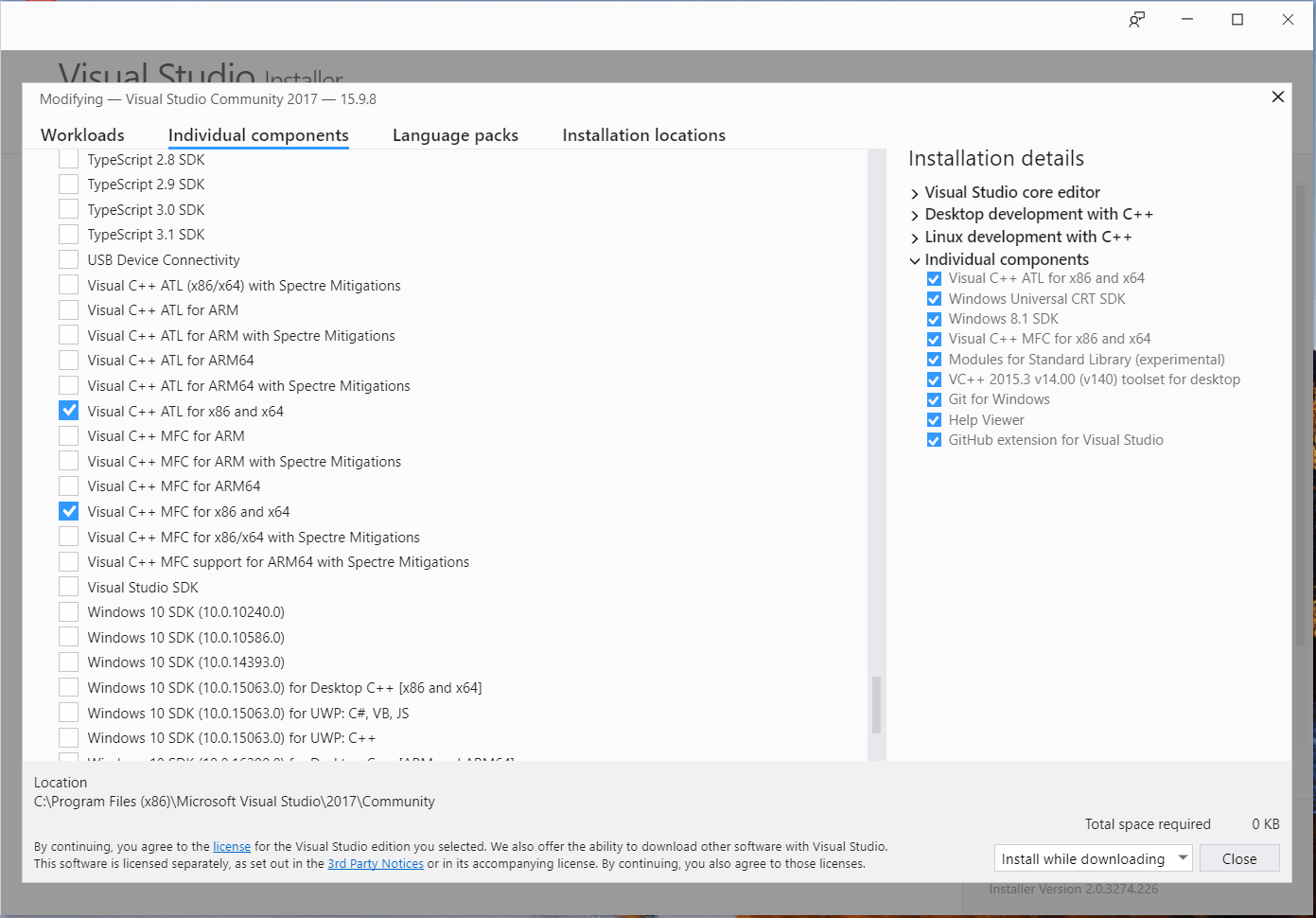Uncheck Visual C++ ATL for x86 and x64
Image resolution: width=1316 pixels, height=918 pixels.
69,411
